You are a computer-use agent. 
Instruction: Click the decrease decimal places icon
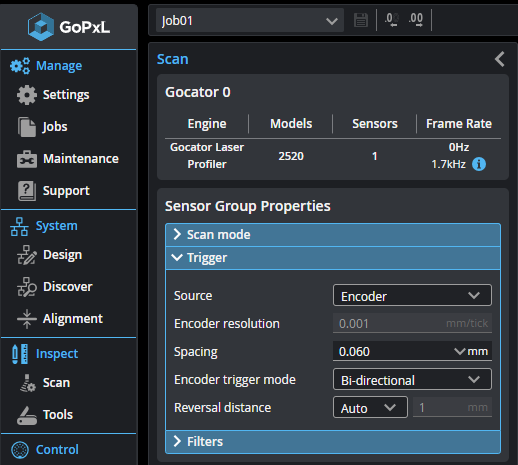click(x=392, y=20)
